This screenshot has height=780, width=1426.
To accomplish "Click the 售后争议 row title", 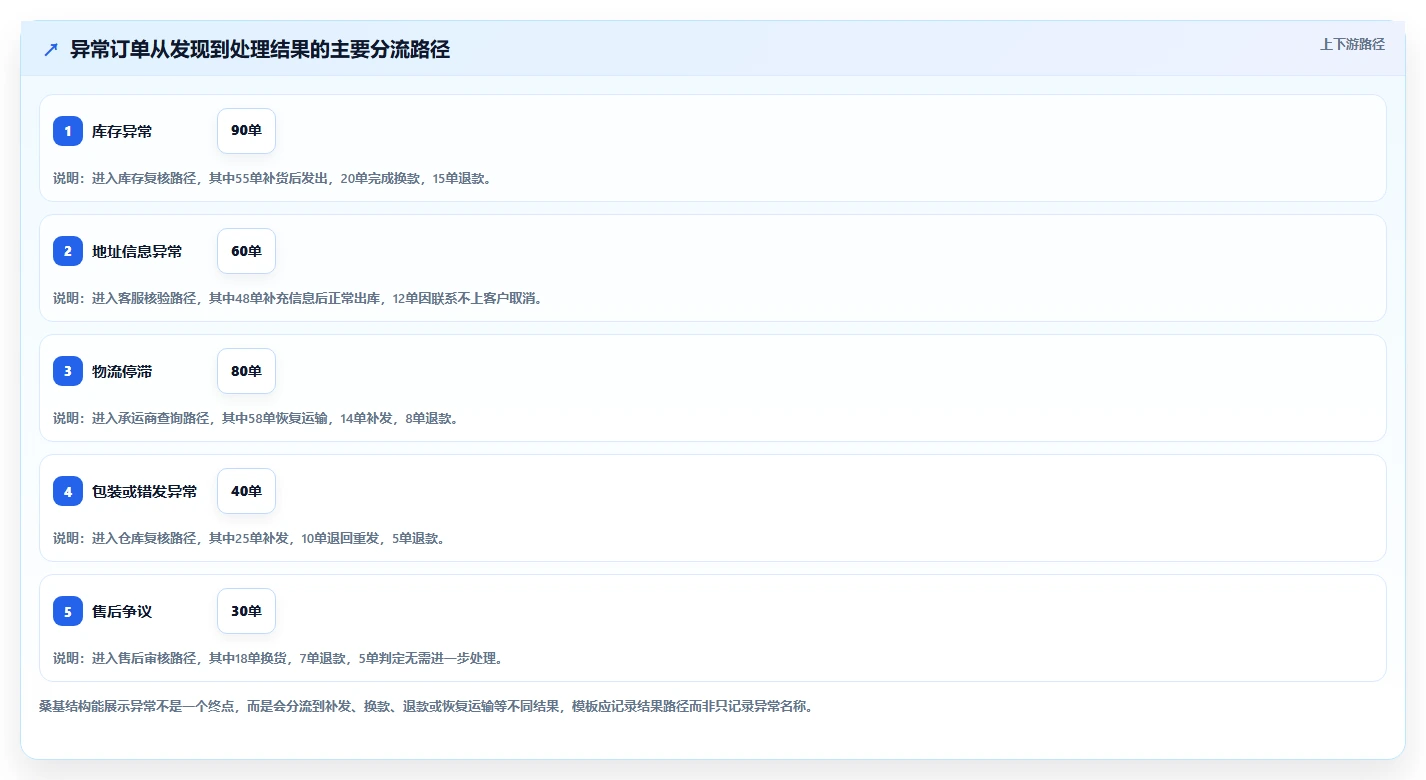I will tap(122, 611).
